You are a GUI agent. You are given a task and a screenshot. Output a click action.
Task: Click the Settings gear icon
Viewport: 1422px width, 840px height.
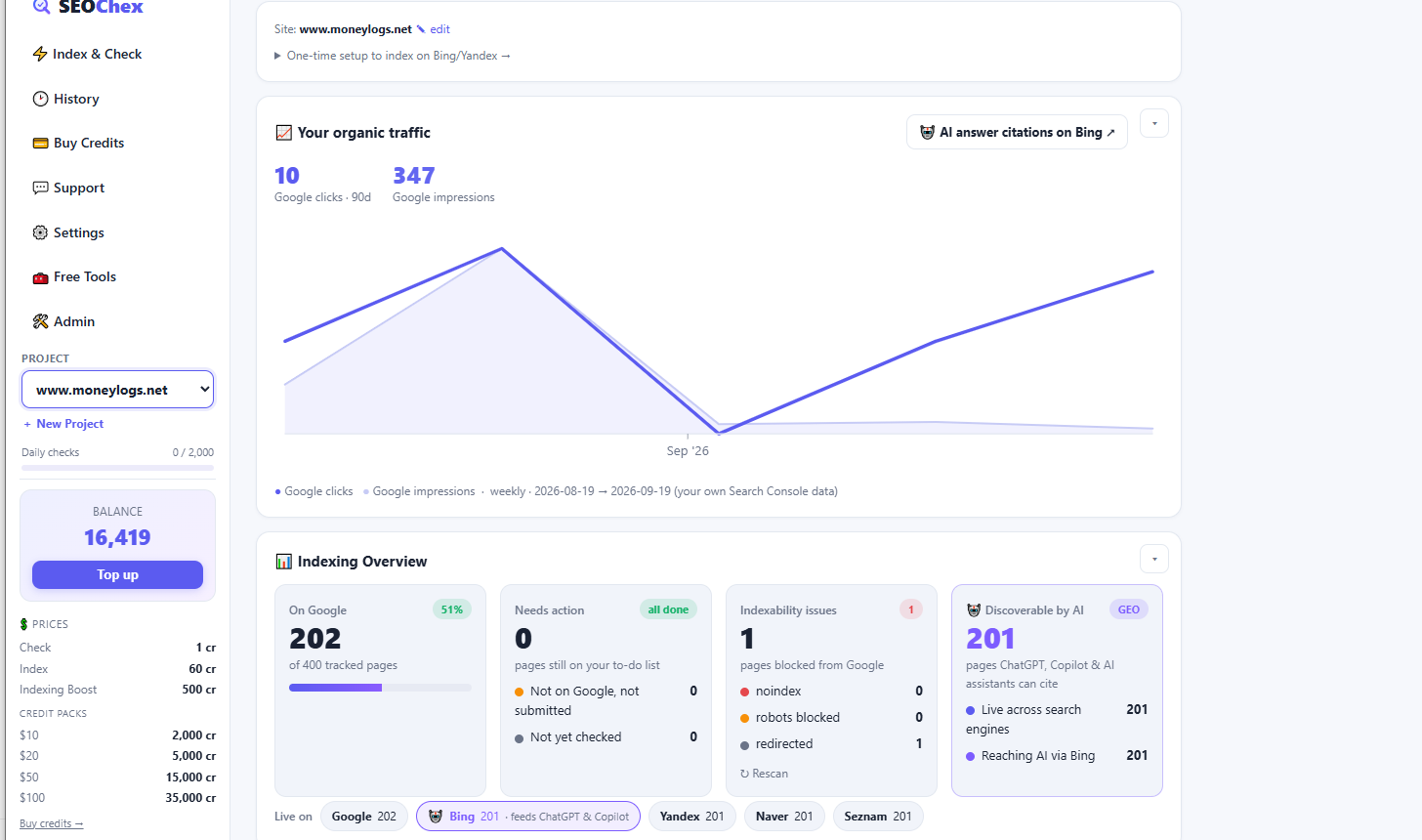(x=40, y=232)
